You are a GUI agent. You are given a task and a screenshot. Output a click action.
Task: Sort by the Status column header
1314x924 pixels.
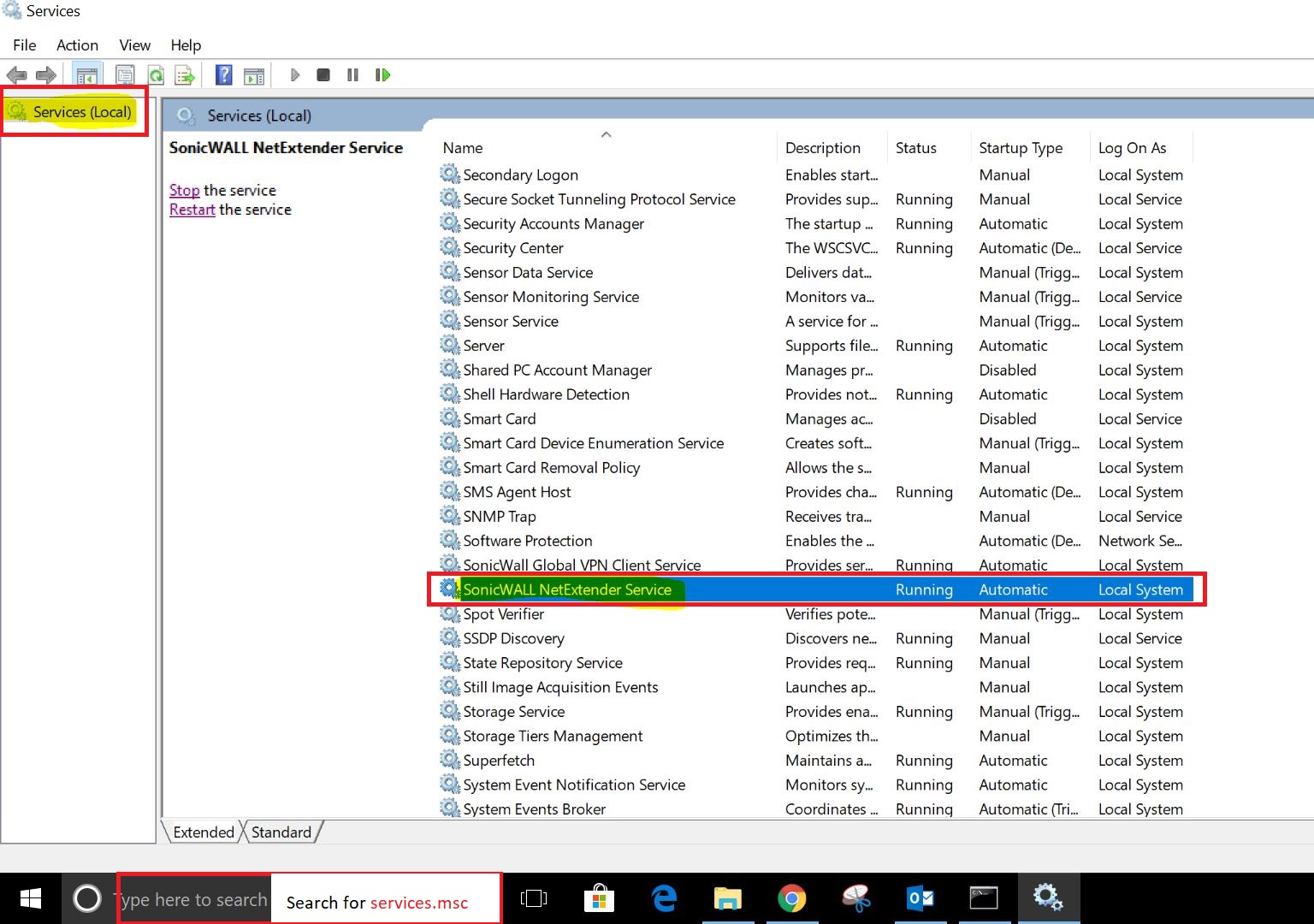(916, 148)
